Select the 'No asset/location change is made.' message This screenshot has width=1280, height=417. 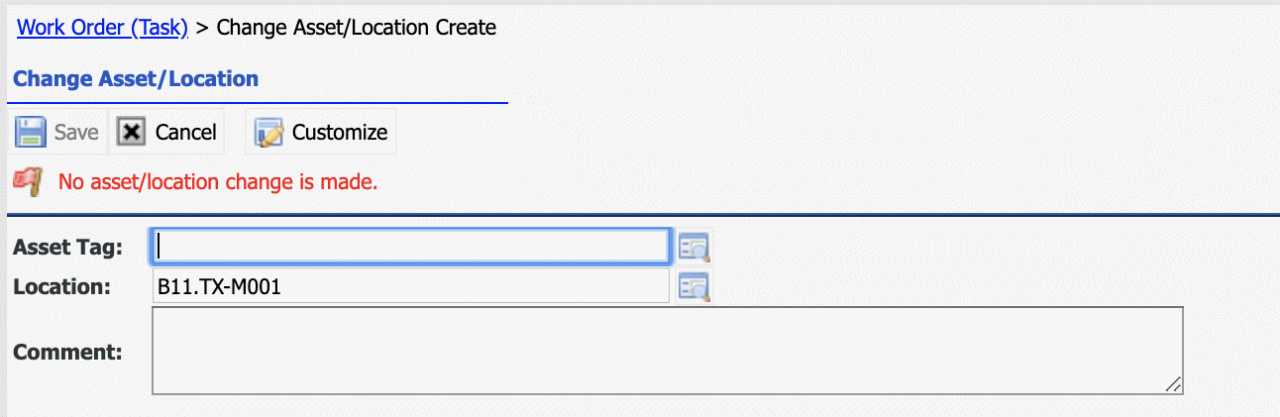coord(218,182)
